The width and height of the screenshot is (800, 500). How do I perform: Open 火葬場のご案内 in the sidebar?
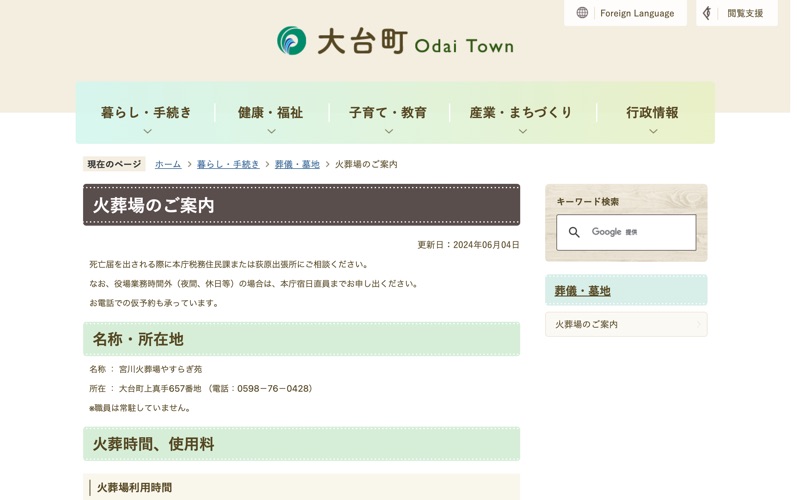(626, 324)
